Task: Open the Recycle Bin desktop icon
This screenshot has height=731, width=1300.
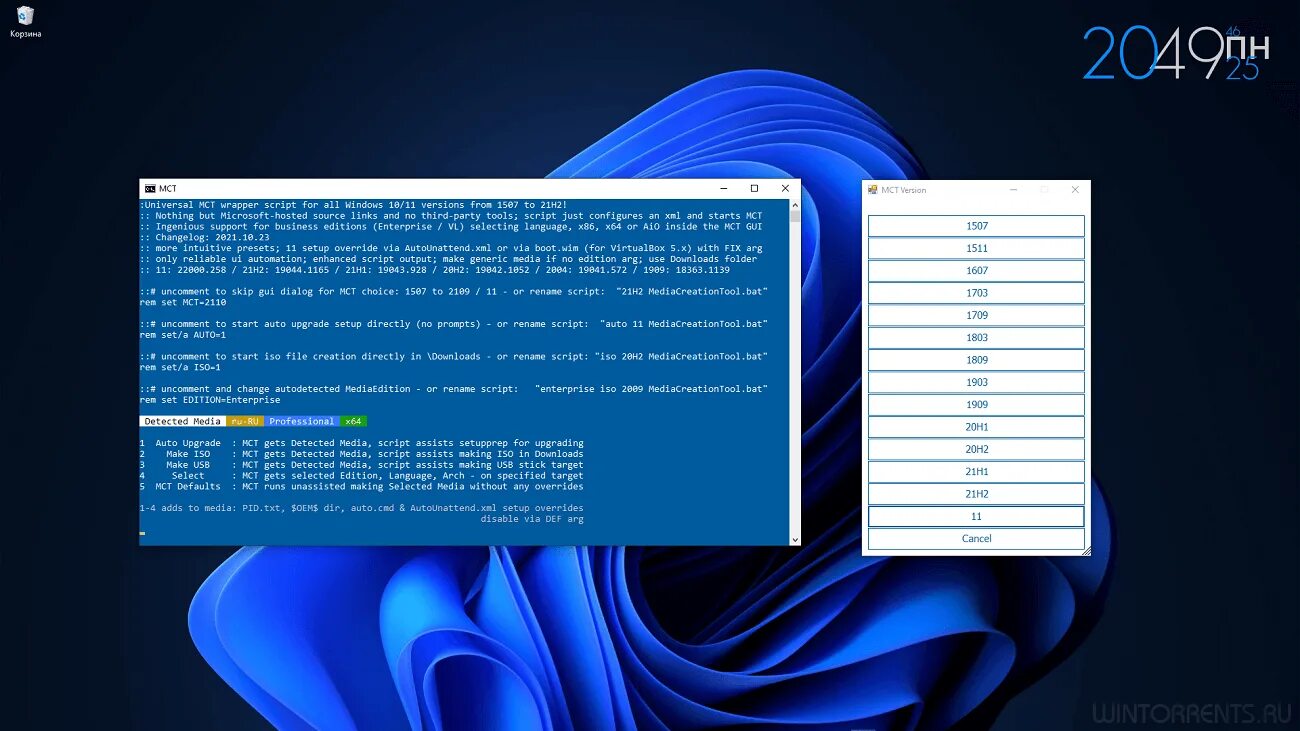Action: click(x=25, y=22)
